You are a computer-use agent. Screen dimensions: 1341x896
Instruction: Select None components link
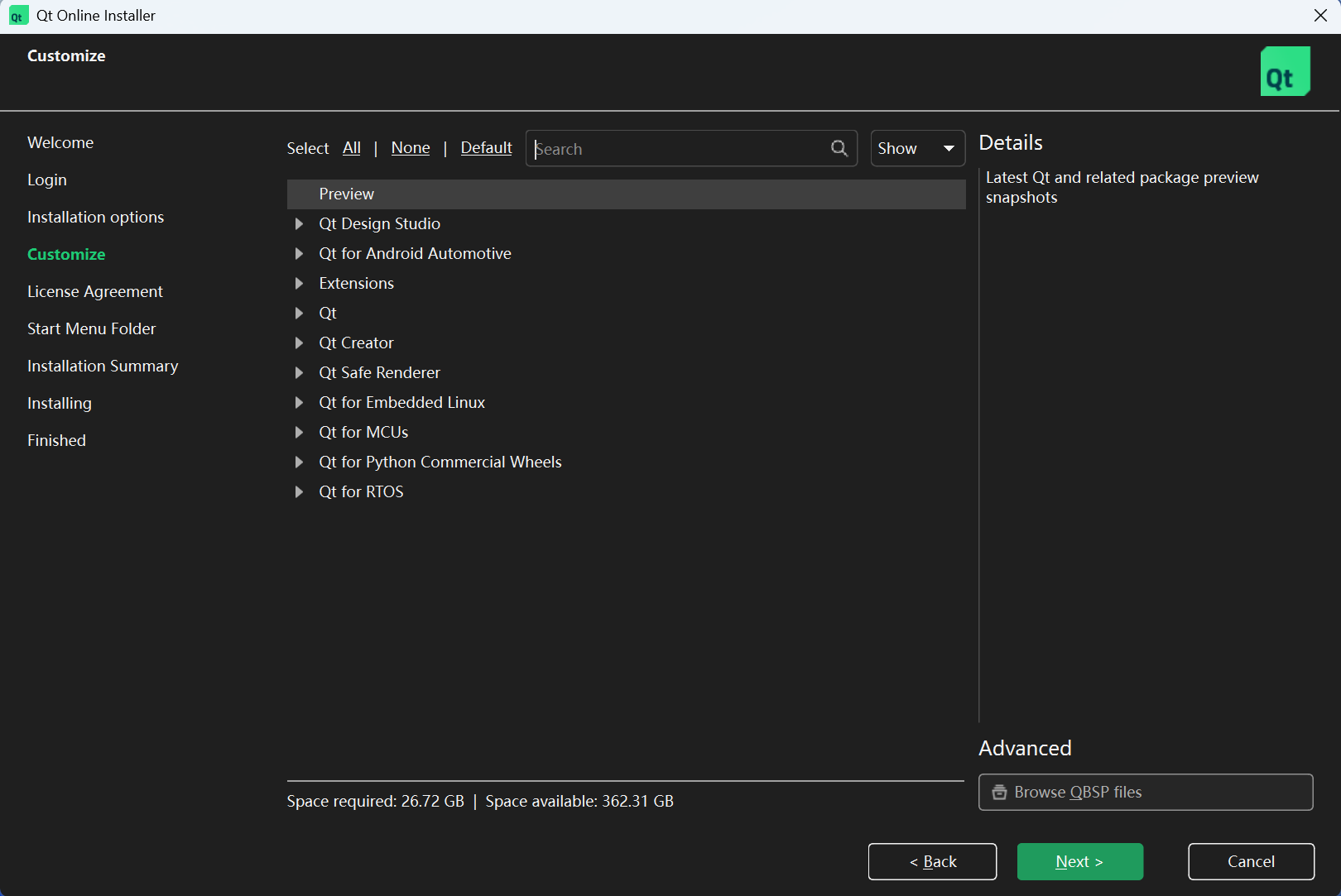tap(411, 148)
